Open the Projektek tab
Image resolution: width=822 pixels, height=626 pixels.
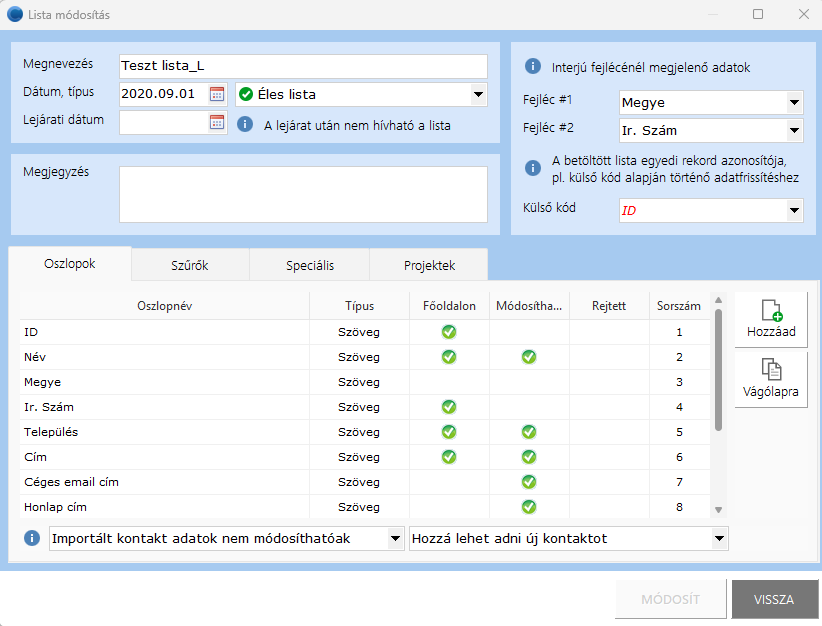pyautogui.click(x=429, y=265)
